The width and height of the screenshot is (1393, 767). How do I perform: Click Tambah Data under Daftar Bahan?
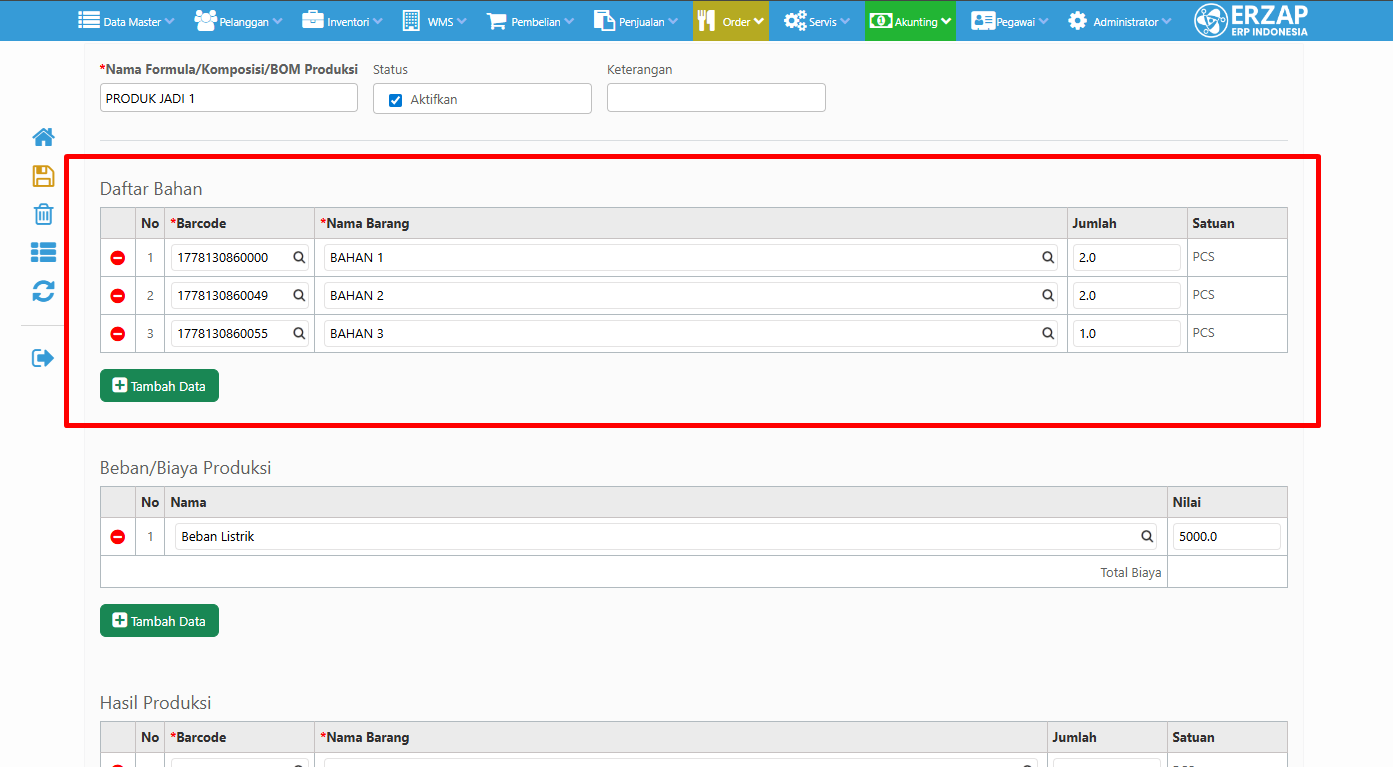[159, 386]
